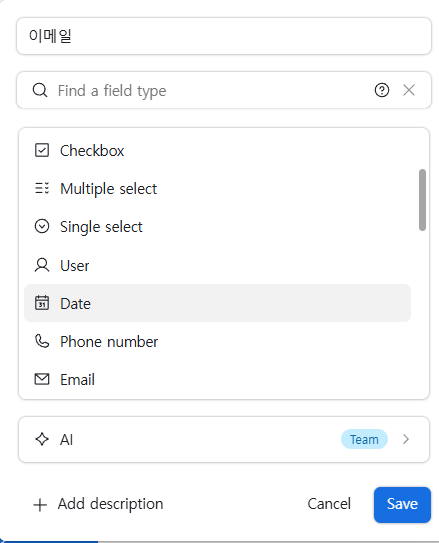Expand the AI options chevron
The width and height of the screenshot is (439, 543).
click(x=406, y=439)
